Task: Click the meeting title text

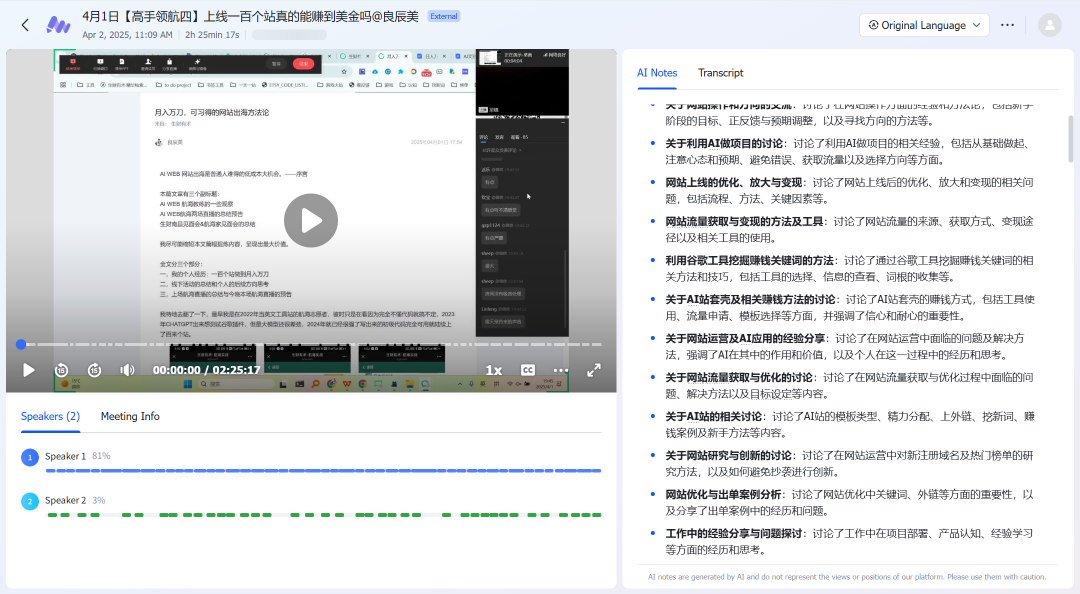Action: point(250,16)
